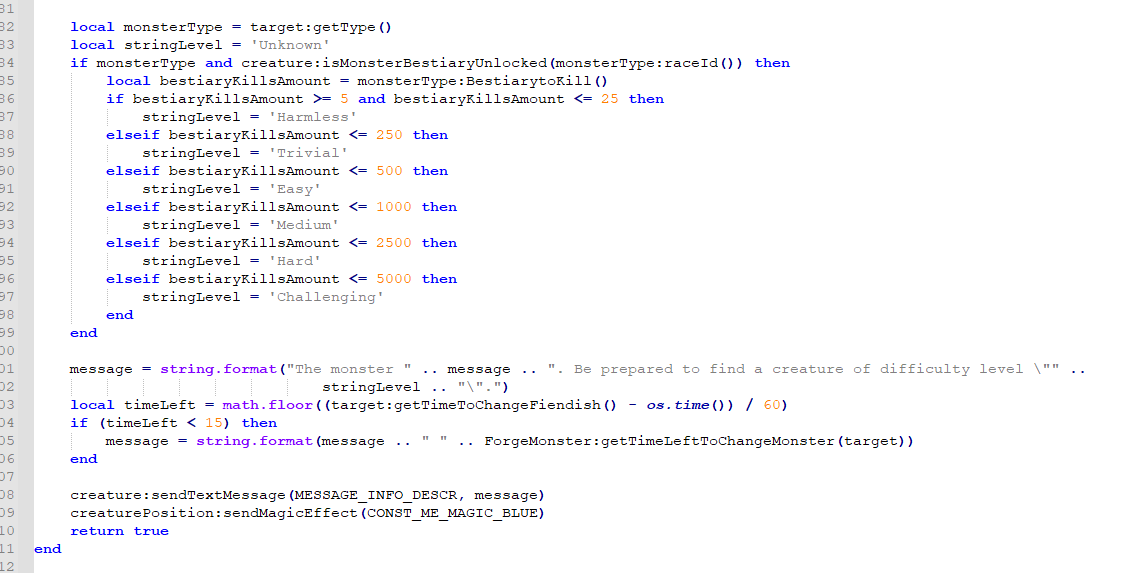Click the elseif keyword on the 5000 line
1128x573 pixels.
tap(133, 279)
